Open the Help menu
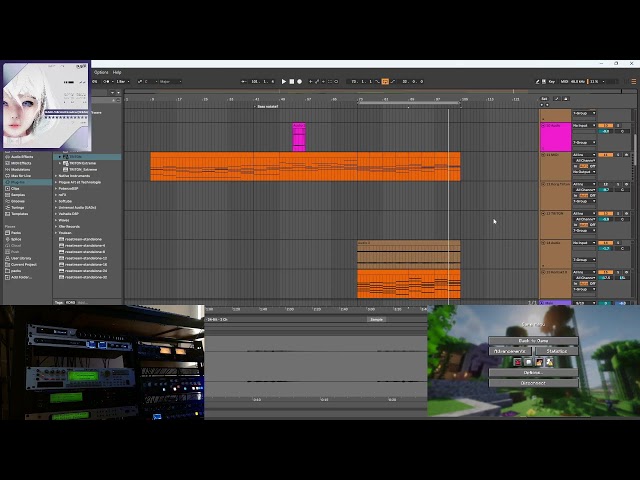 click(x=117, y=72)
